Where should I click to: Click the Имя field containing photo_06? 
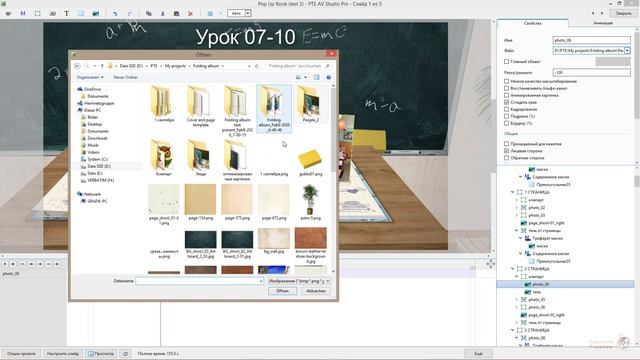[x=591, y=40]
